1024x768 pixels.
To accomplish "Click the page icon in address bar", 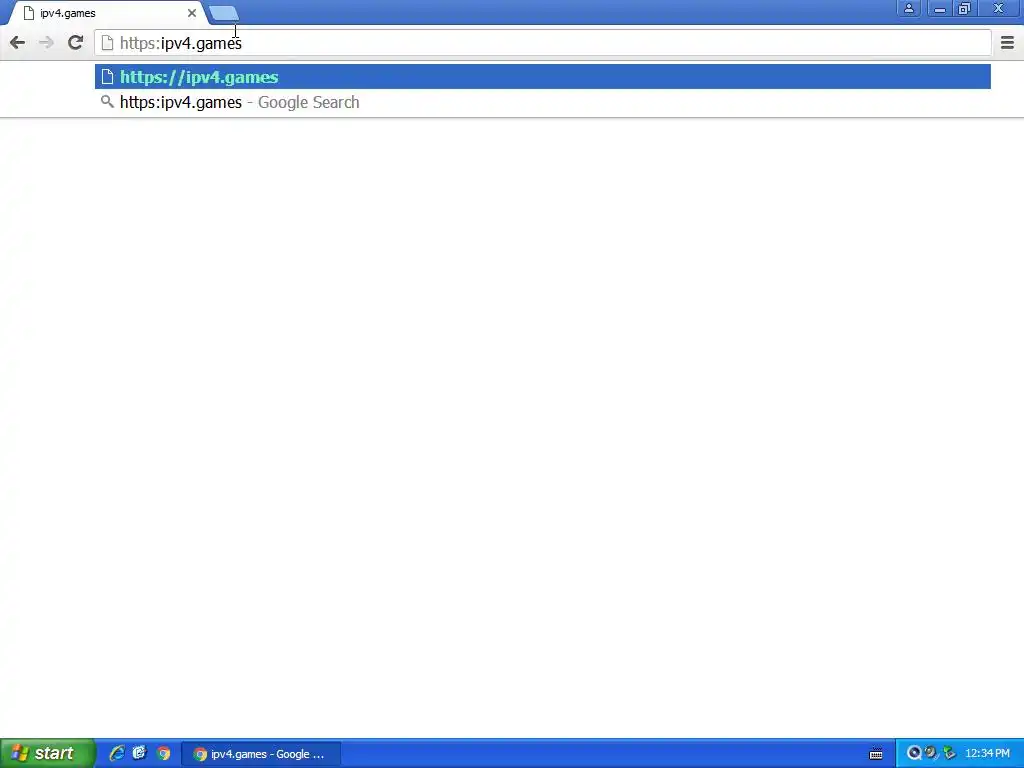I will coord(107,43).
